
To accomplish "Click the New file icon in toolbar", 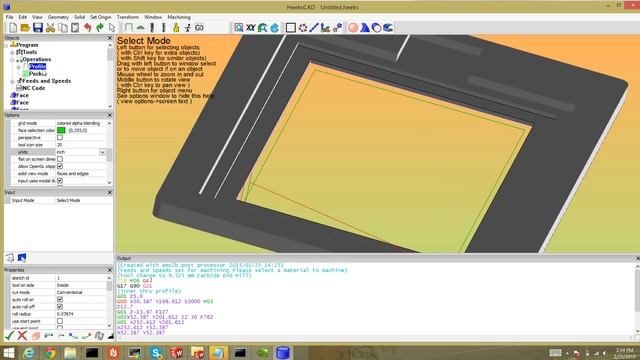I will [x=13, y=27].
